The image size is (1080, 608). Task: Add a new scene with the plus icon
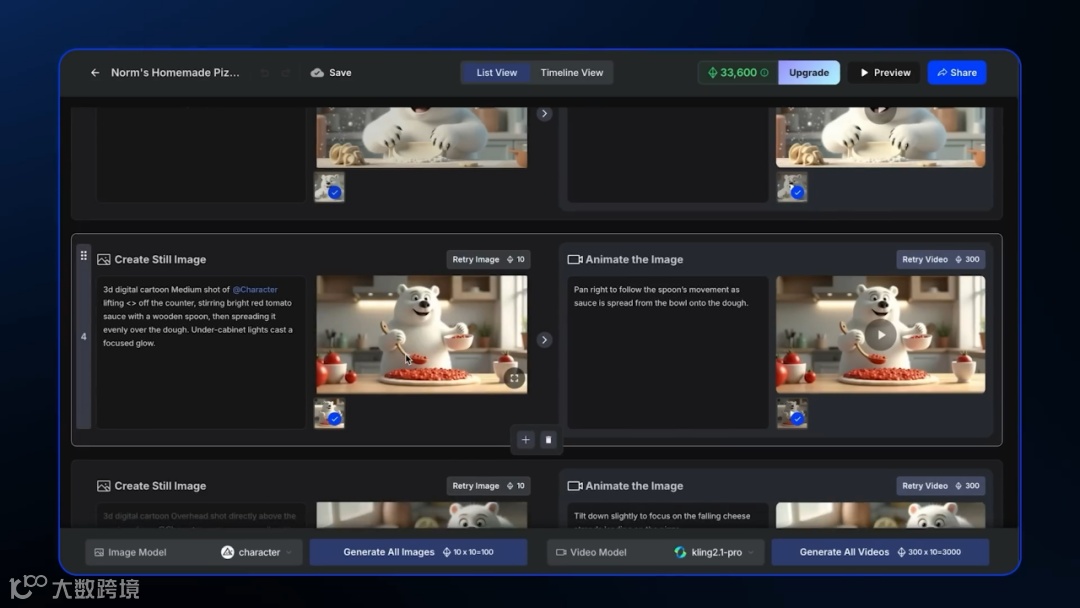(526, 439)
